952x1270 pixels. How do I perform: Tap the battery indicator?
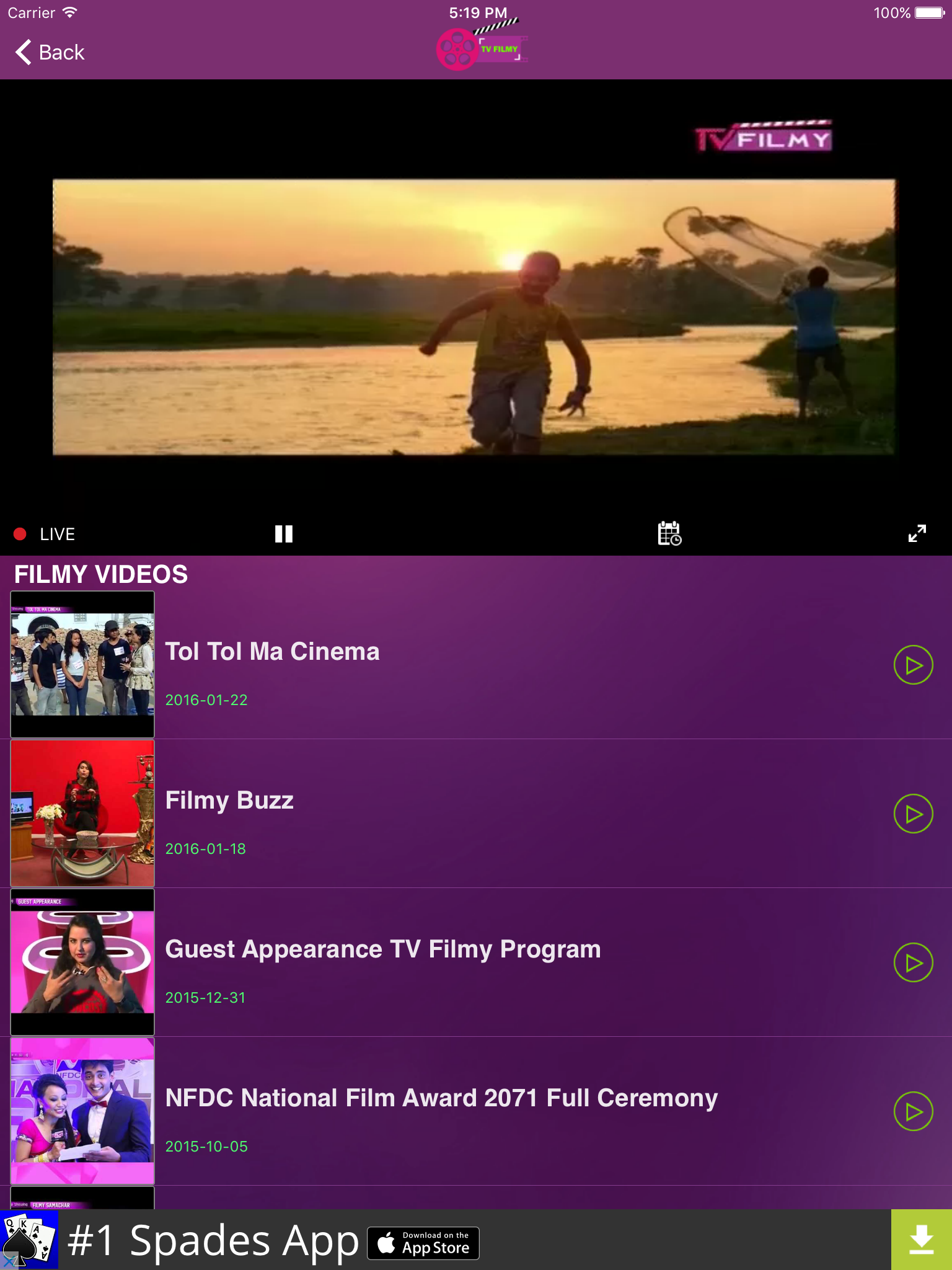tap(929, 12)
